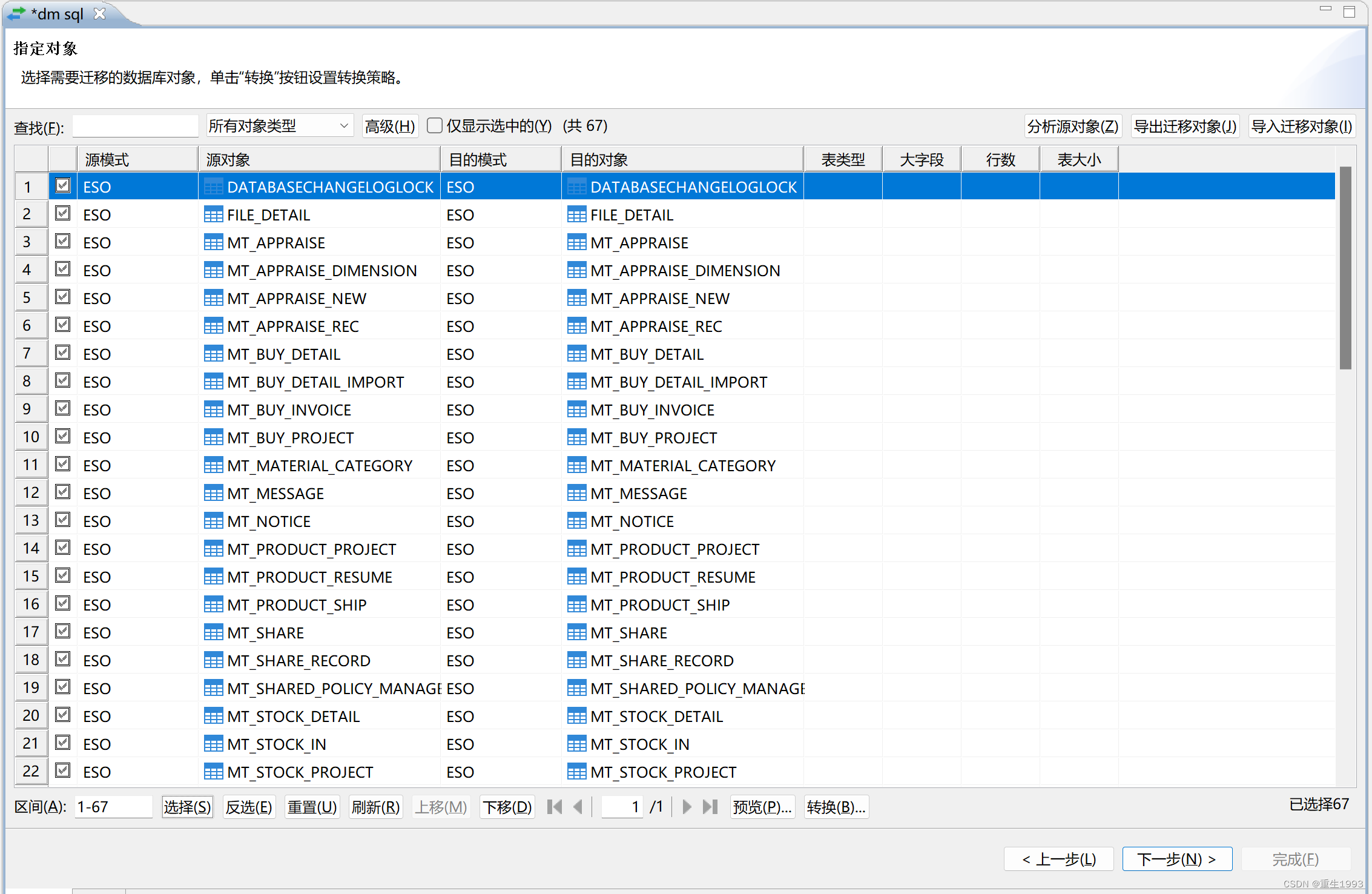
Task: Click the vertical scrollbar thumb
Action: pyautogui.click(x=1345, y=268)
